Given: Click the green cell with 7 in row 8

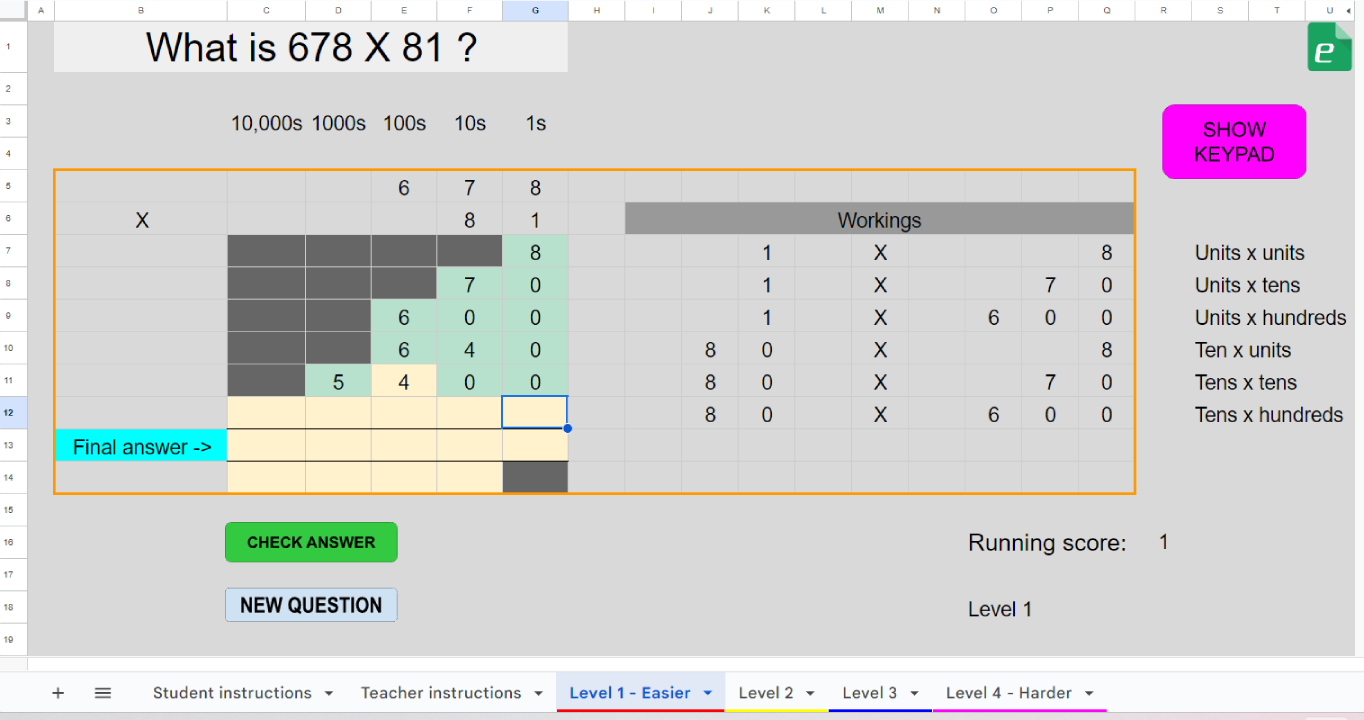Looking at the screenshot, I should click(x=469, y=285).
